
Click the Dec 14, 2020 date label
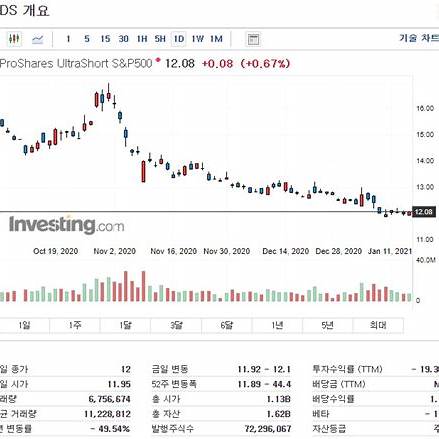coord(286,251)
